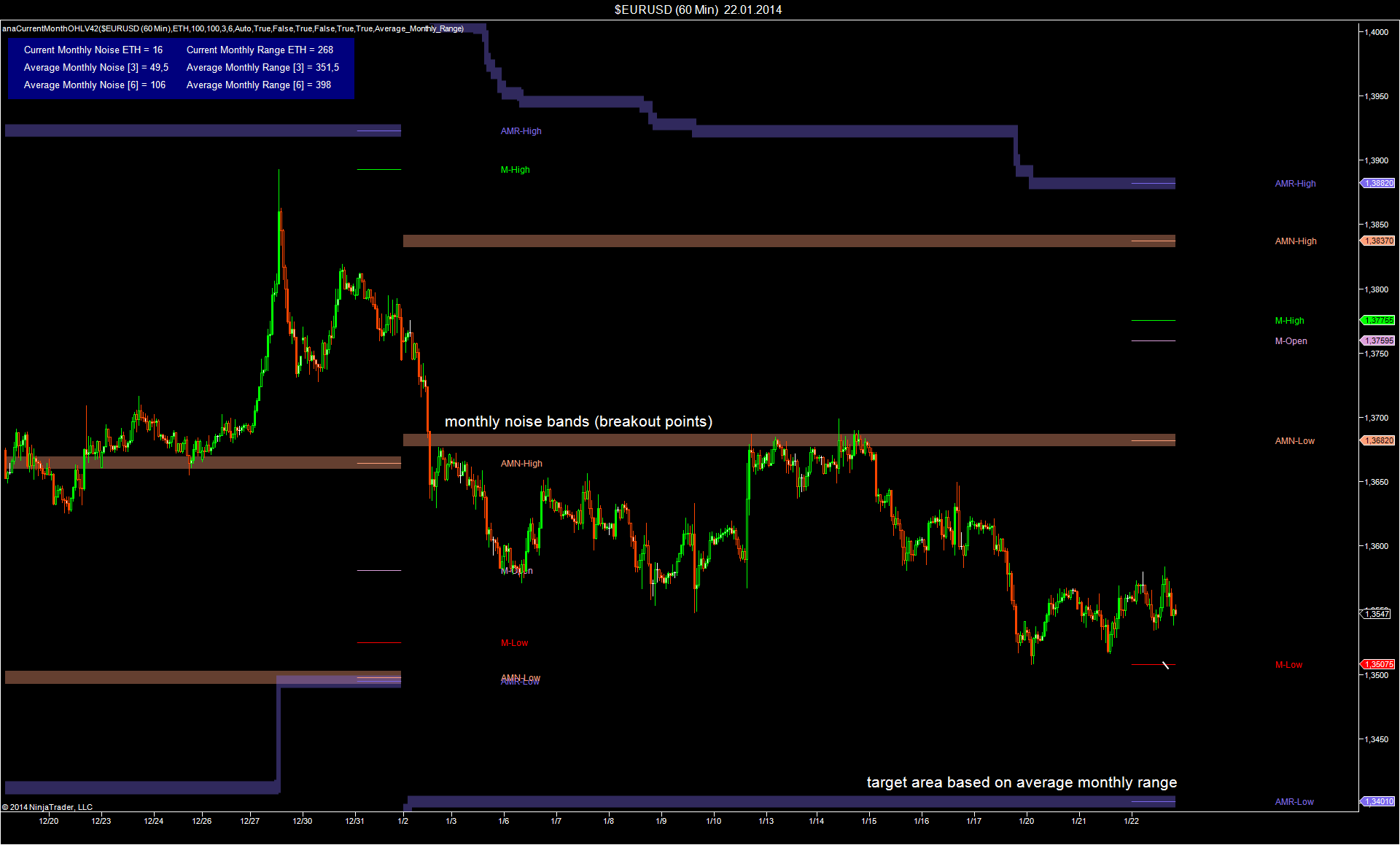
Task: Click the 1,3950 price axis label
Action: 1377,96
